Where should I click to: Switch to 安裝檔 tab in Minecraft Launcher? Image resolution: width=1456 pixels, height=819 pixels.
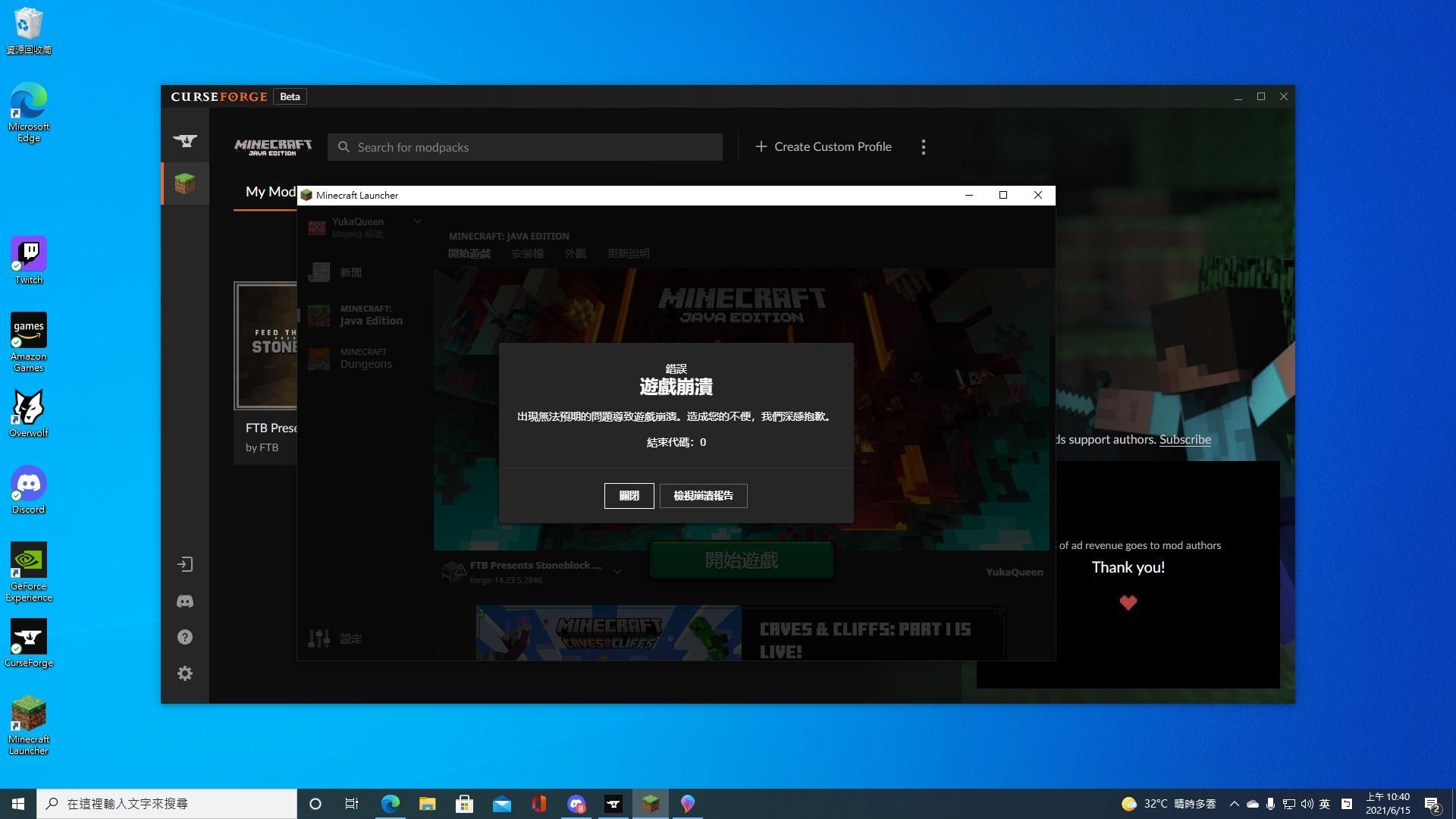pyautogui.click(x=527, y=254)
